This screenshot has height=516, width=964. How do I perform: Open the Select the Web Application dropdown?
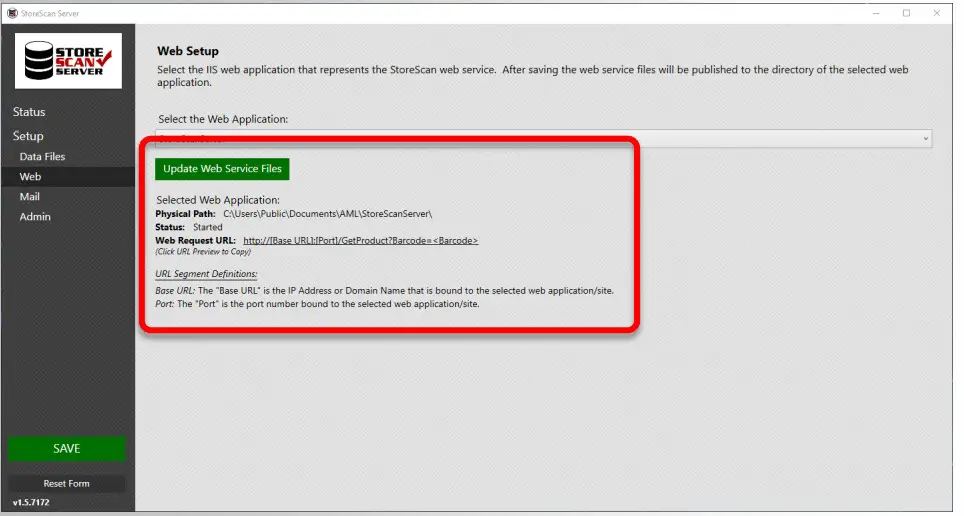[x=544, y=138]
